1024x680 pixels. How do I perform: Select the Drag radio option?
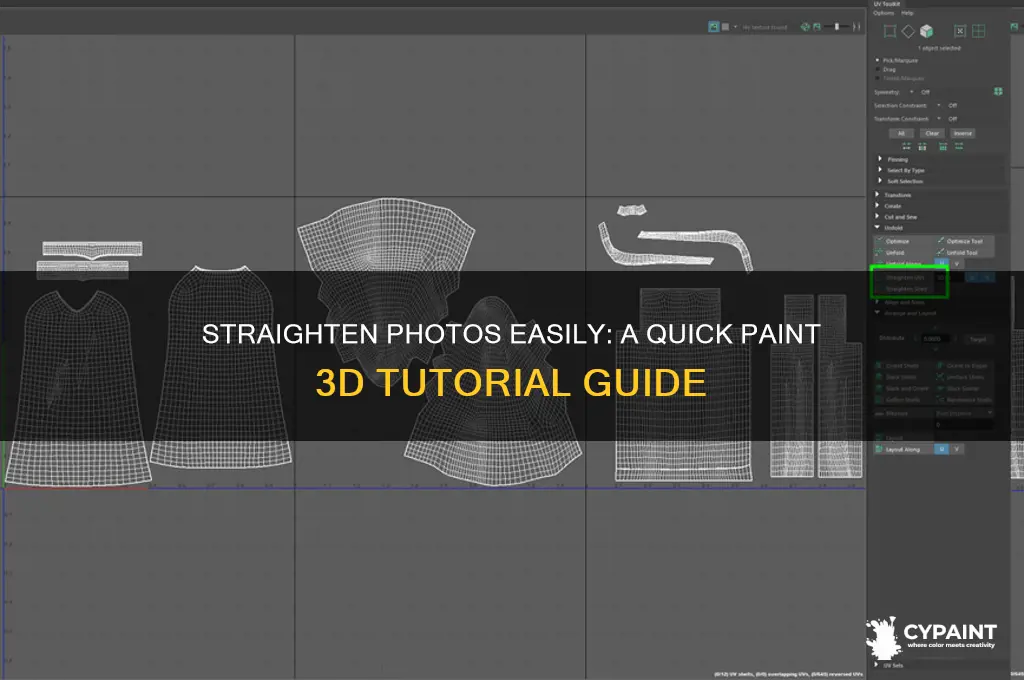[878, 69]
